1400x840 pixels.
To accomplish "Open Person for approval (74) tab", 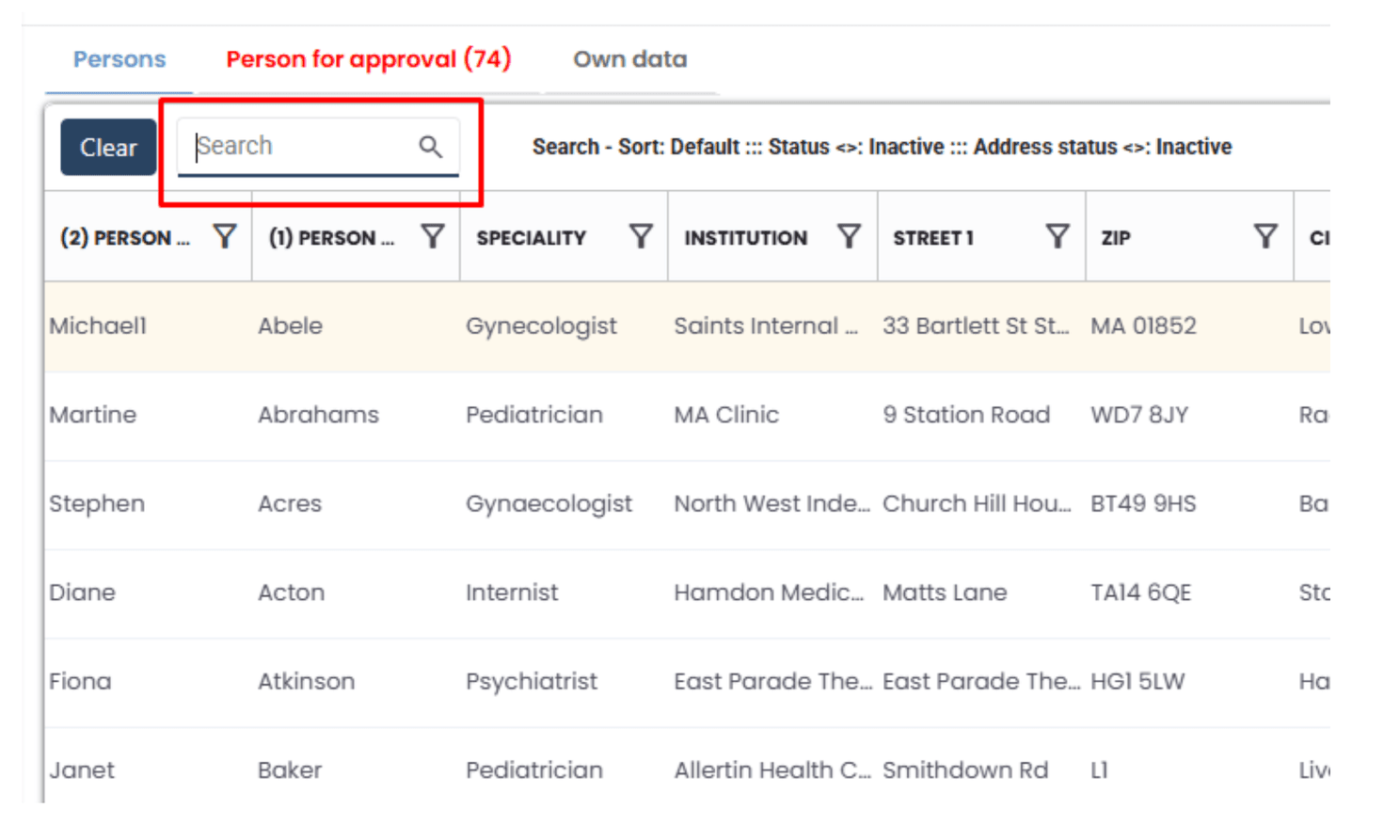I will 368,59.
